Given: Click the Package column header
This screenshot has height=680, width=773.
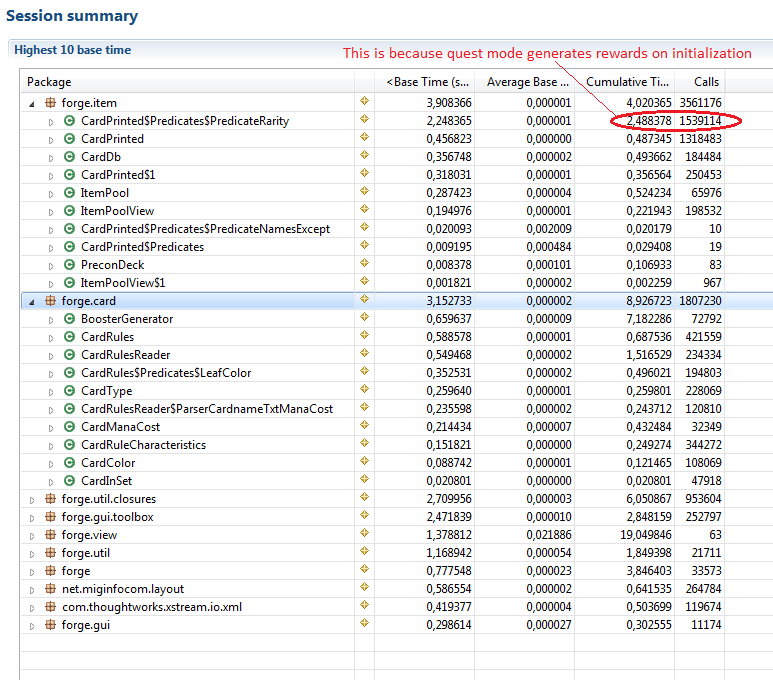Looking at the screenshot, I should pos(180,82).
